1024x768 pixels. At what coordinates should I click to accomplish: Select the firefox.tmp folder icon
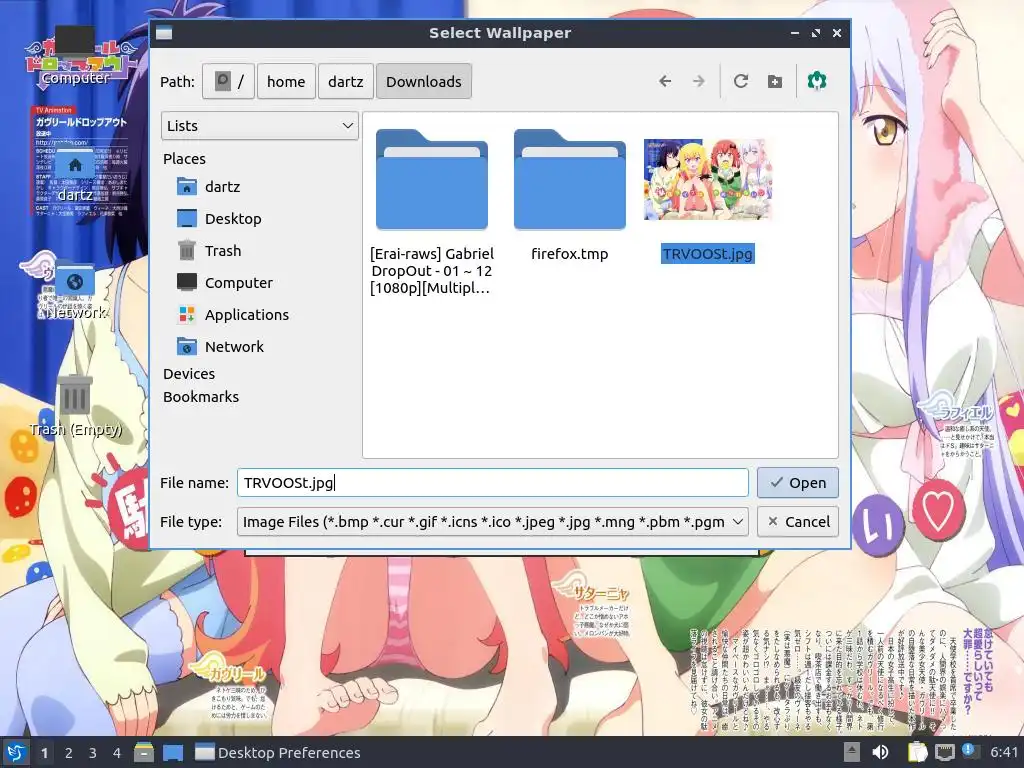(569, 180)
